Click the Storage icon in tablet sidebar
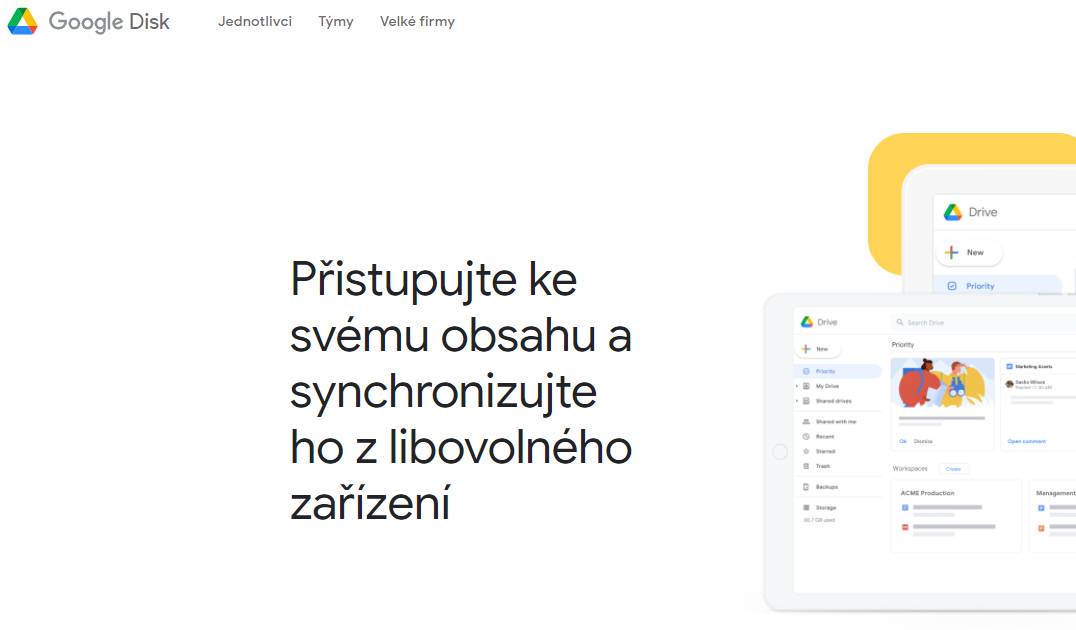This screenshot has height=630, width=1076. coord(806,508)
